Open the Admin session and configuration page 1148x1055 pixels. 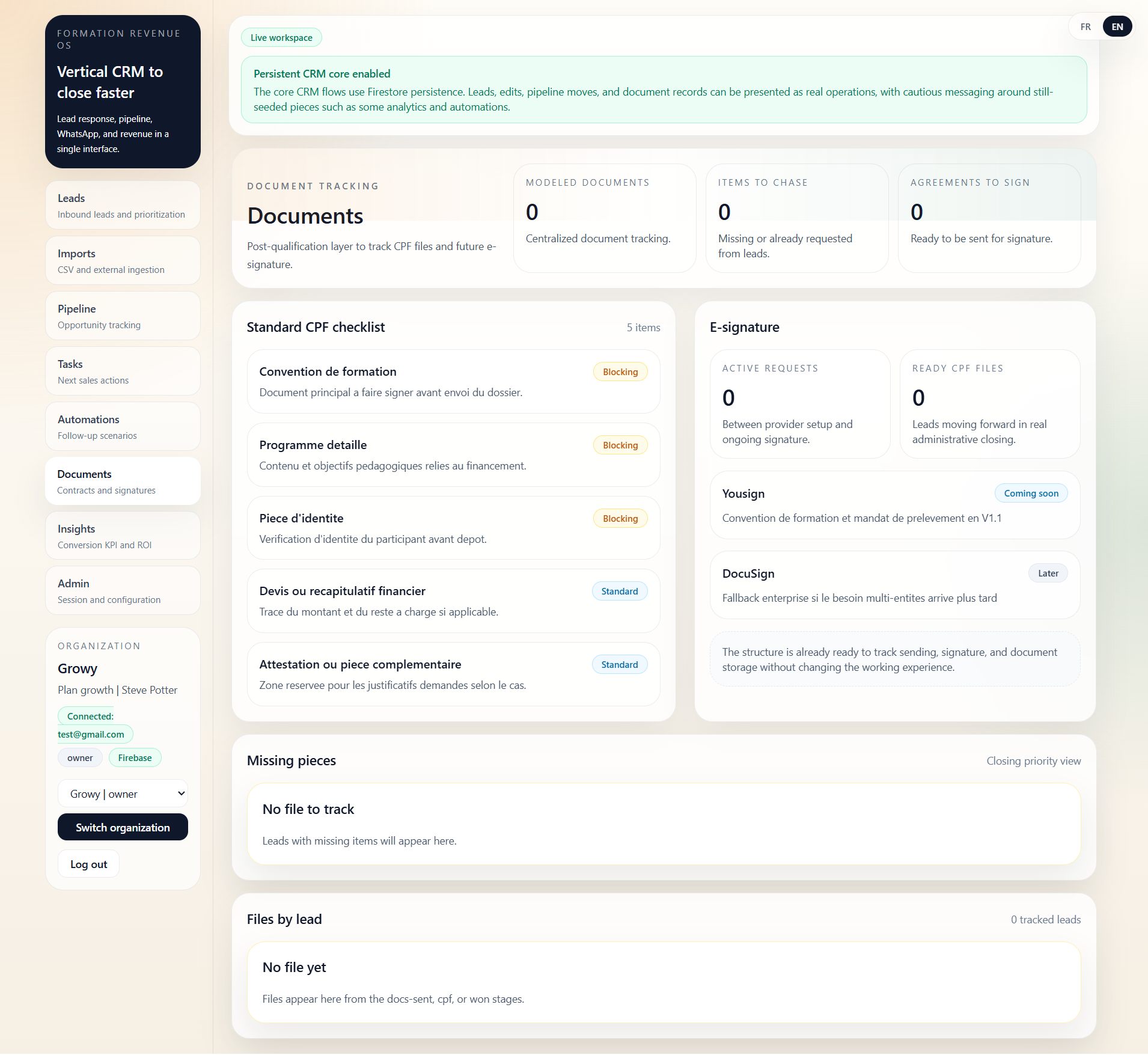pyautogui.click(x=123, y=590)
